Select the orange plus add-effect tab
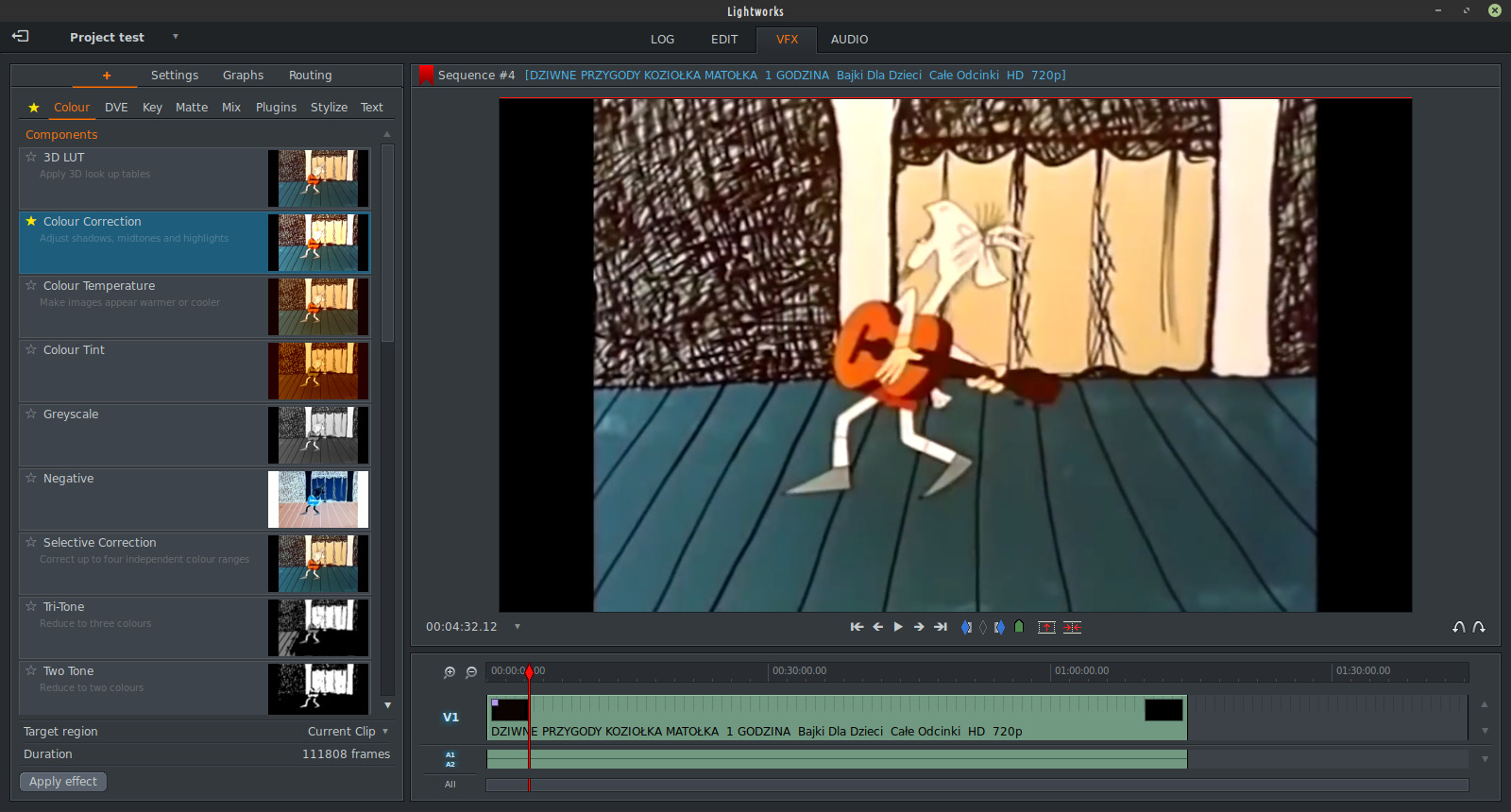The image size is (1511, 812). [x=107, y=76]
